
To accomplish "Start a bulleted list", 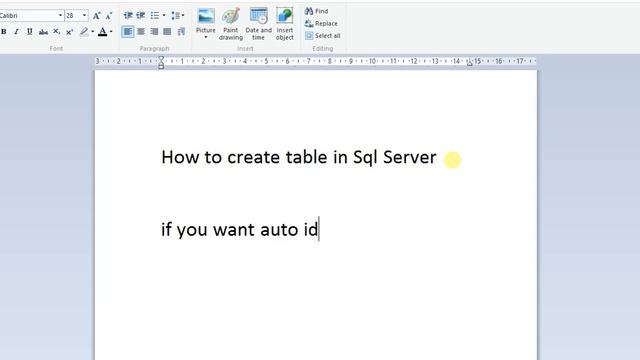I will point(155,16).
